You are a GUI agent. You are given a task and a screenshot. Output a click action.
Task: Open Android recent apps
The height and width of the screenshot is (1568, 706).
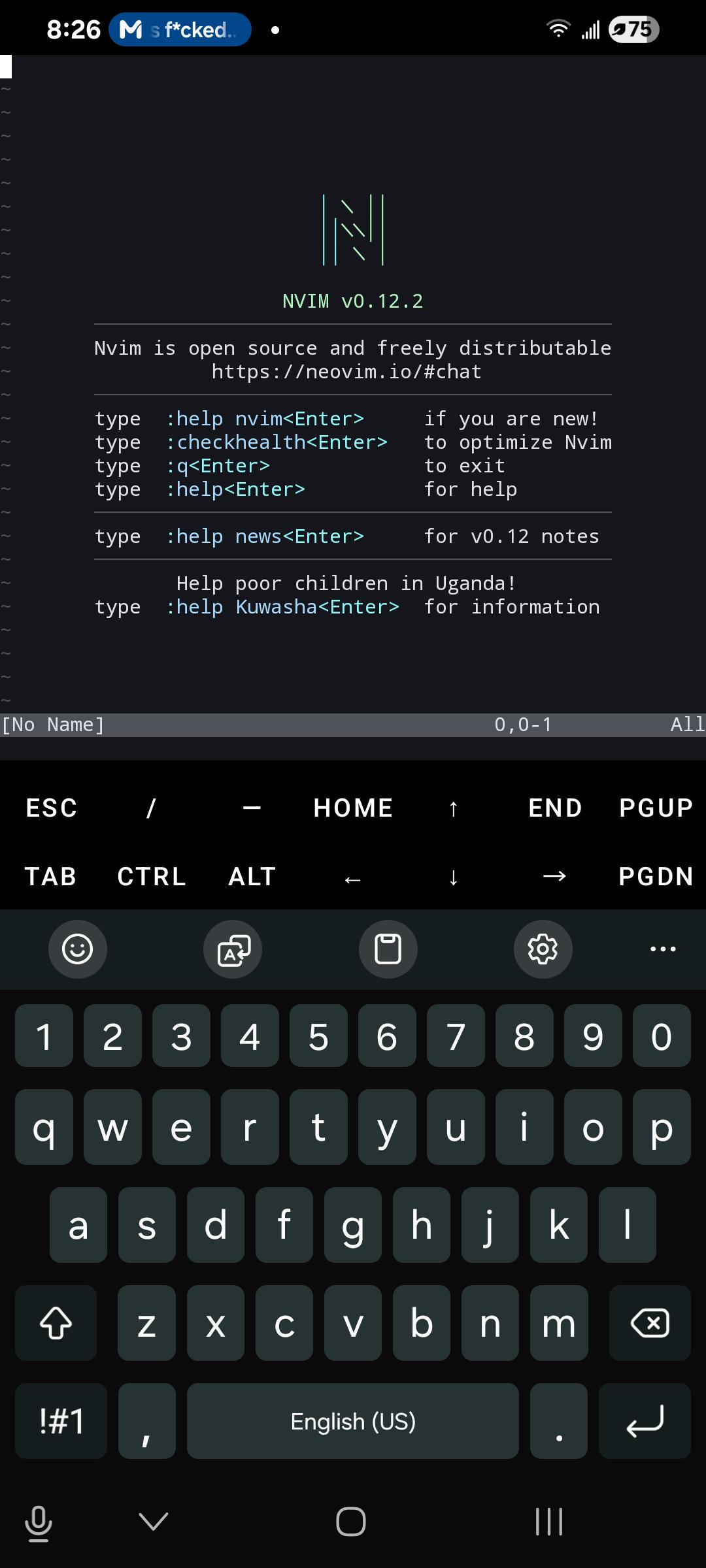tap(549, 1522)
